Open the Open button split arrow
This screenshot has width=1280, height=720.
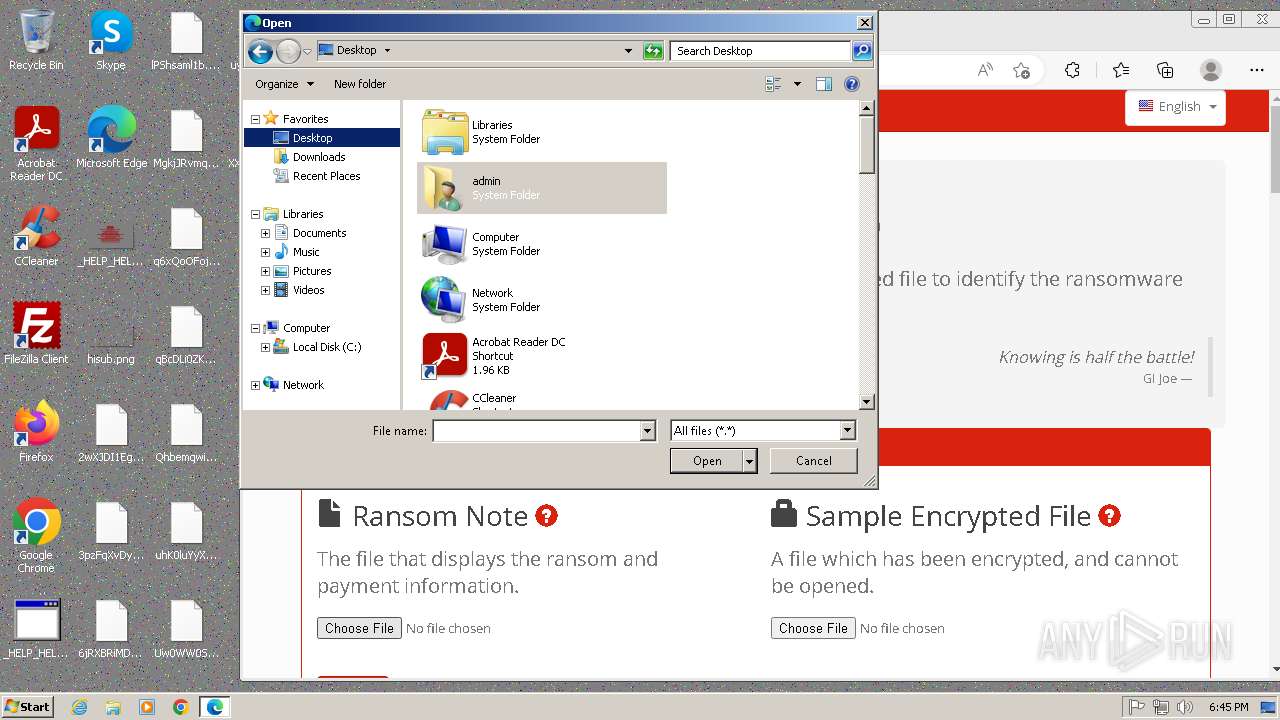(x=749, y=461)
